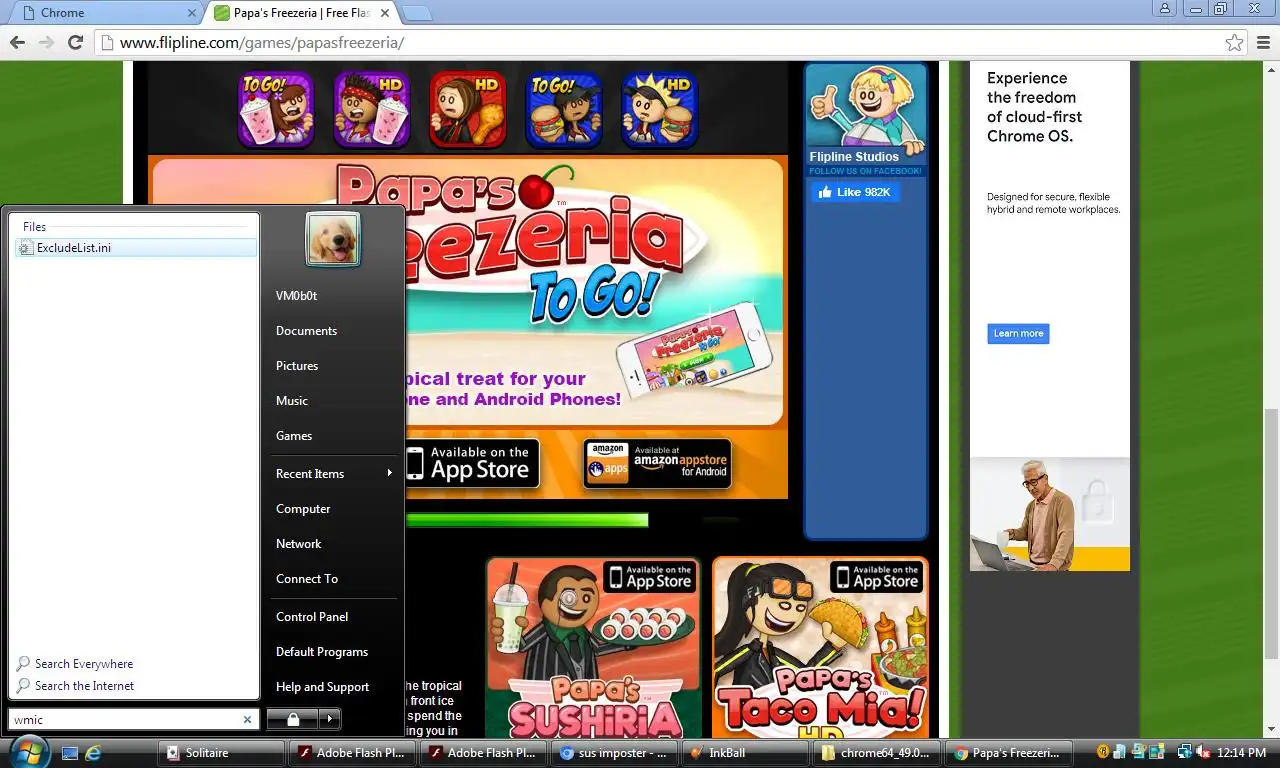The height and width of the screenshot is (768, 1280).
Task: Open the purple Freezeria HD game icon
Action: tap(372, 109)
